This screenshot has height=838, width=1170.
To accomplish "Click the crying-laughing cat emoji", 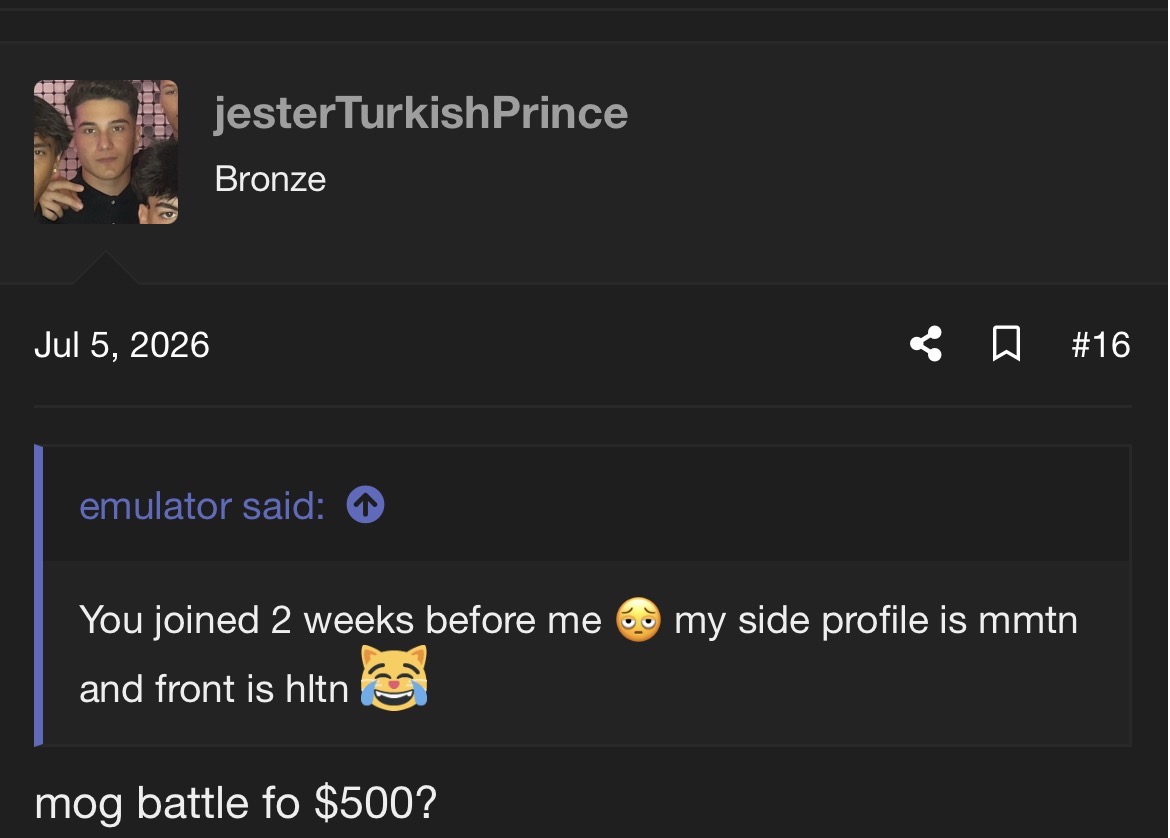I will pyautogui.click(x=394, y=678).
